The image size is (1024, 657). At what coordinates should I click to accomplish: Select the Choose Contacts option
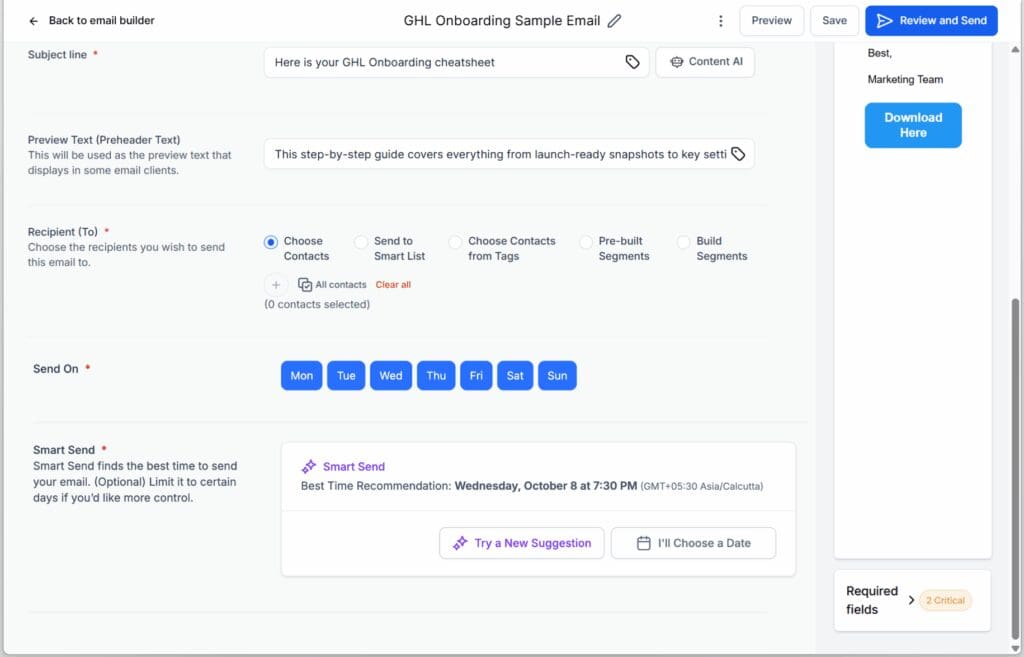[x=271, y=241]
